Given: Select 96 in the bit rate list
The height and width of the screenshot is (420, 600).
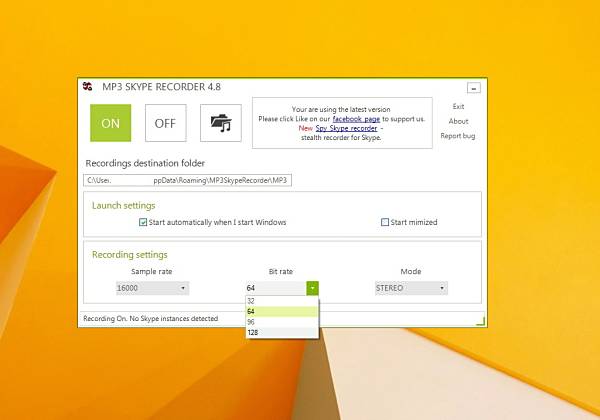Looking at the screenshot, I should coord(282,322).
